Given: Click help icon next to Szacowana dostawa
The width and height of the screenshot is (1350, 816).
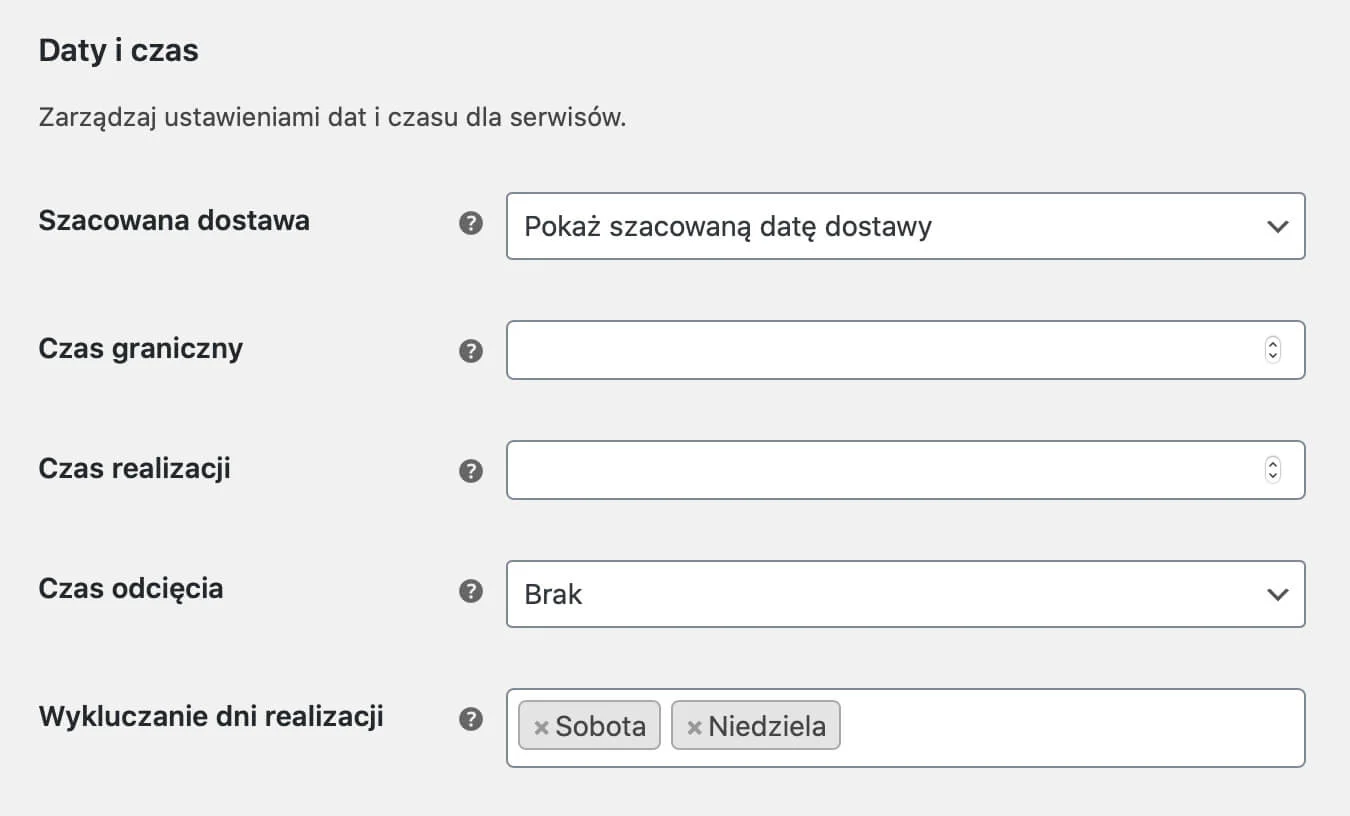Looking at the screenshot, I should pos(471,224).
